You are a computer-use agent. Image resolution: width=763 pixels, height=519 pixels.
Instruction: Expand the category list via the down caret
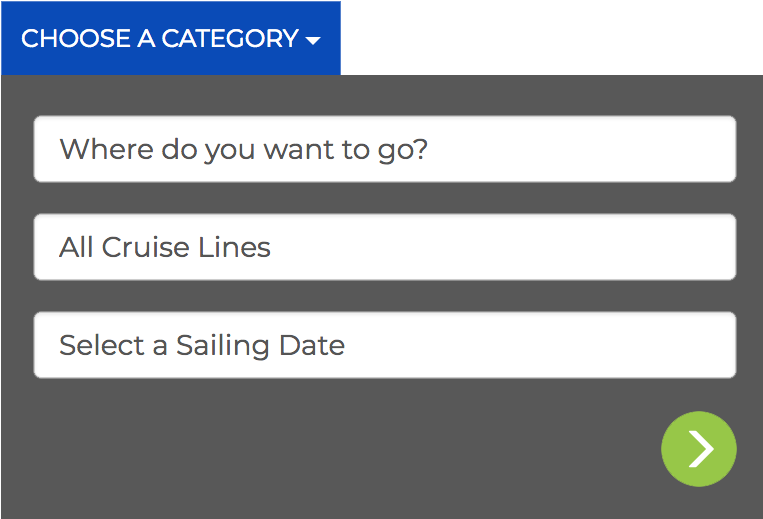pyautogui.click(x=313, y=41)
